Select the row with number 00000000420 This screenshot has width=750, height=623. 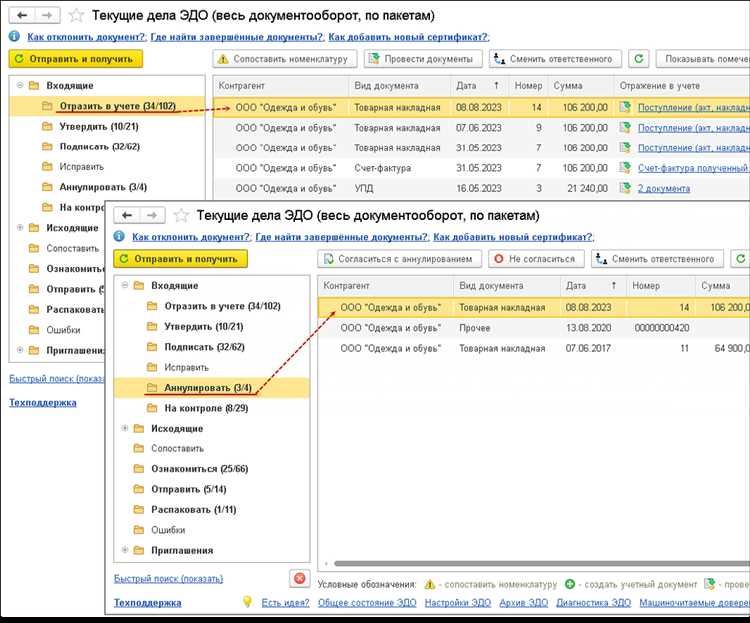(532, 328)
